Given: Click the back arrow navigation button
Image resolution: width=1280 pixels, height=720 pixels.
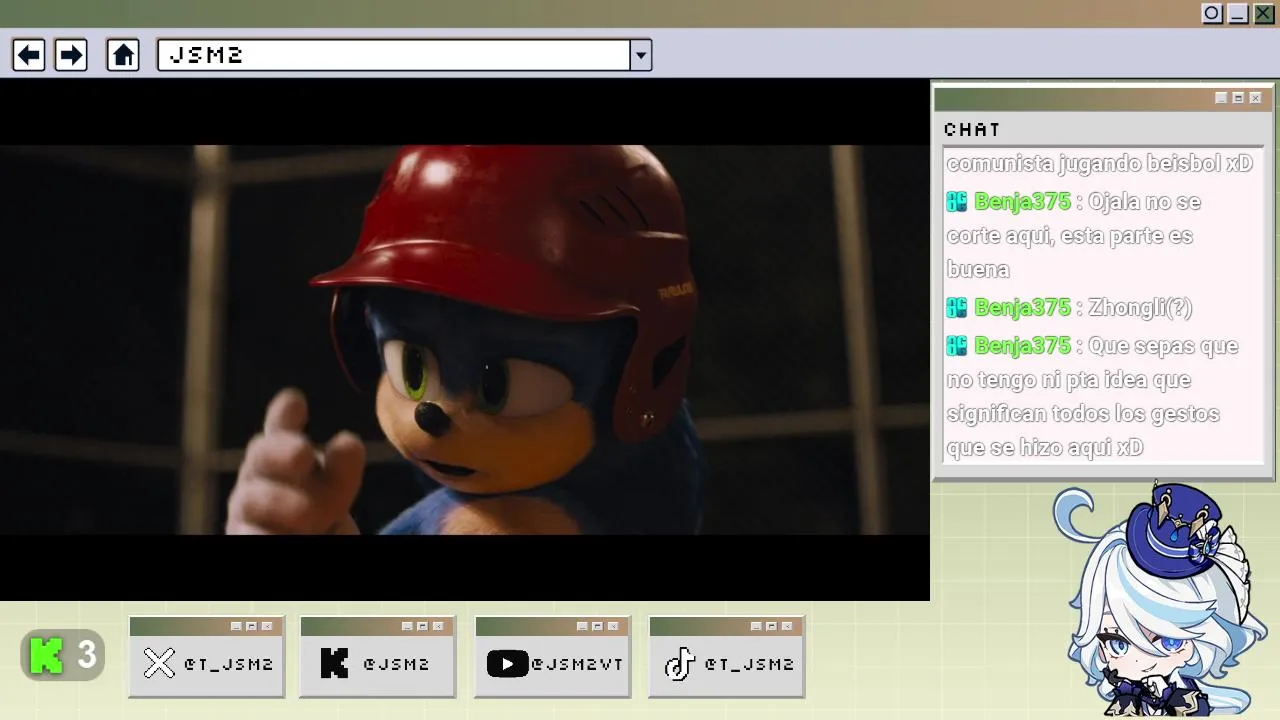Looking at the screenshot, I should pyautogui.click(x=29, y=55).
